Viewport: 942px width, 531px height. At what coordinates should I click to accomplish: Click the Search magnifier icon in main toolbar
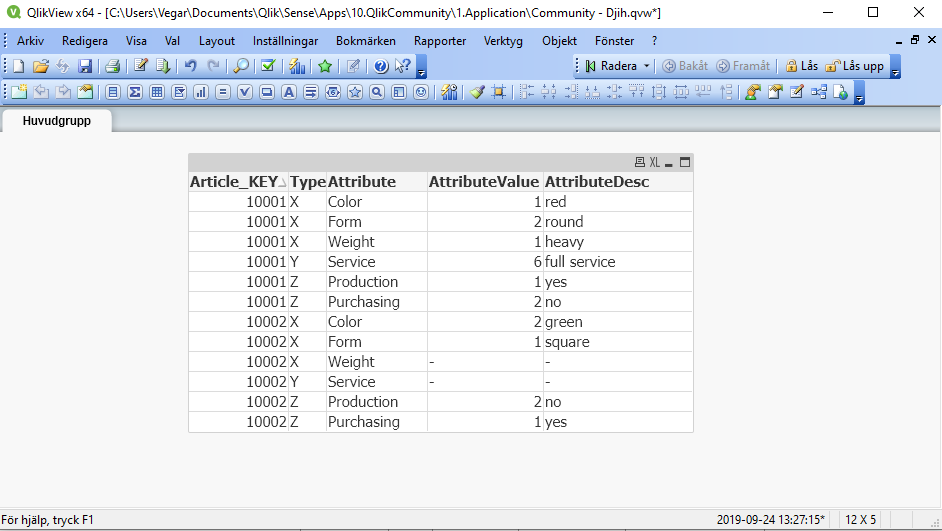tap(241, 66)
